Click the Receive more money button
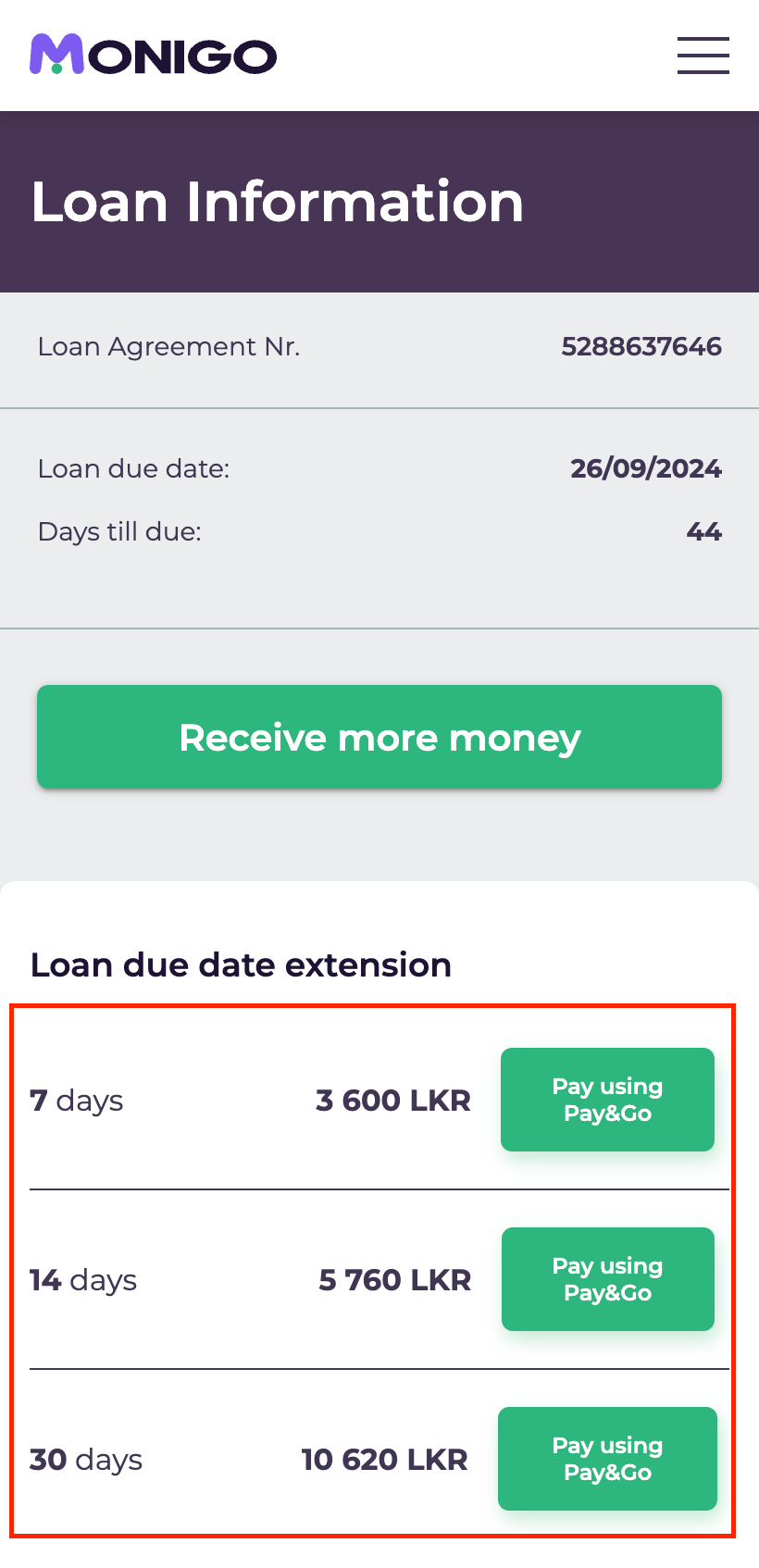The image size is (759, 1568). 379,737
